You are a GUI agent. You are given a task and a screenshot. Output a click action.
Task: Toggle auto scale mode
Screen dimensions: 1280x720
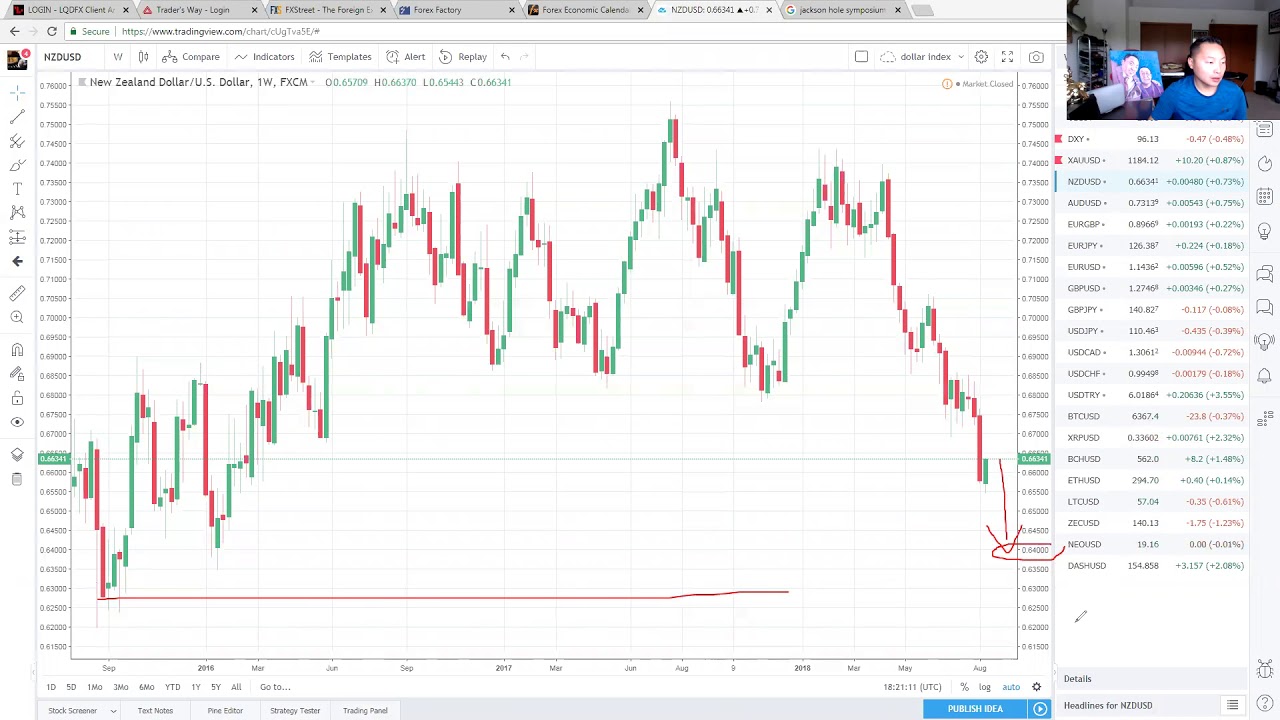coord(1011,687)
